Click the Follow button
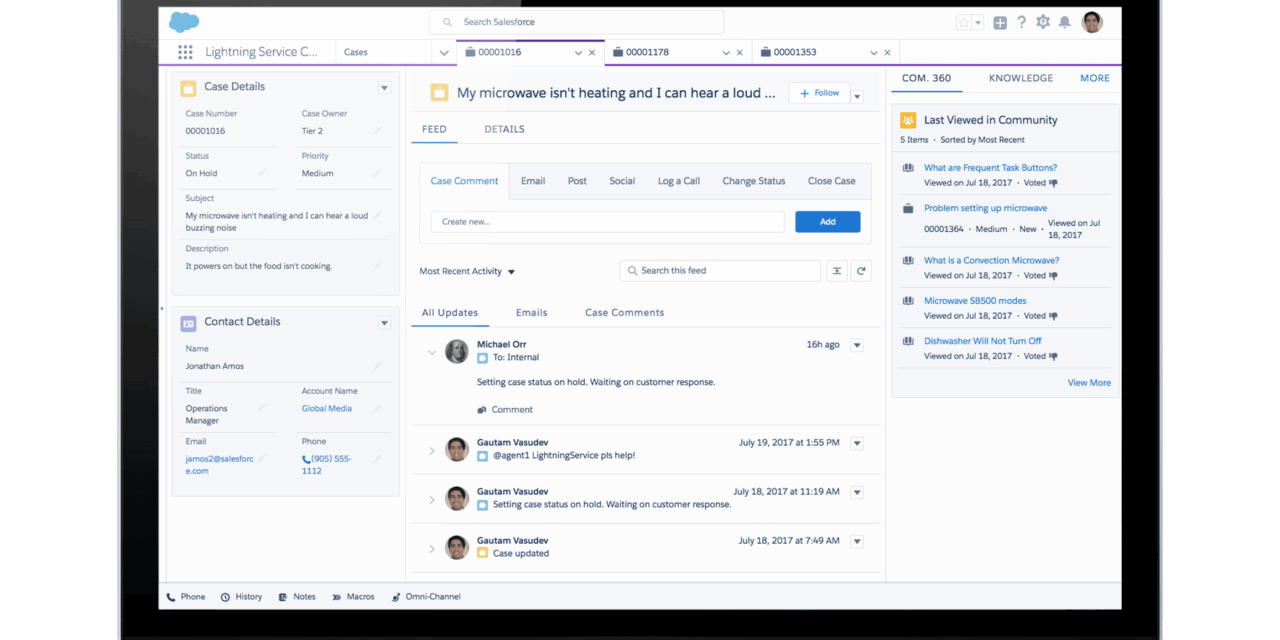This screenshot has height=640, width=1280. [x=819, y=93]
